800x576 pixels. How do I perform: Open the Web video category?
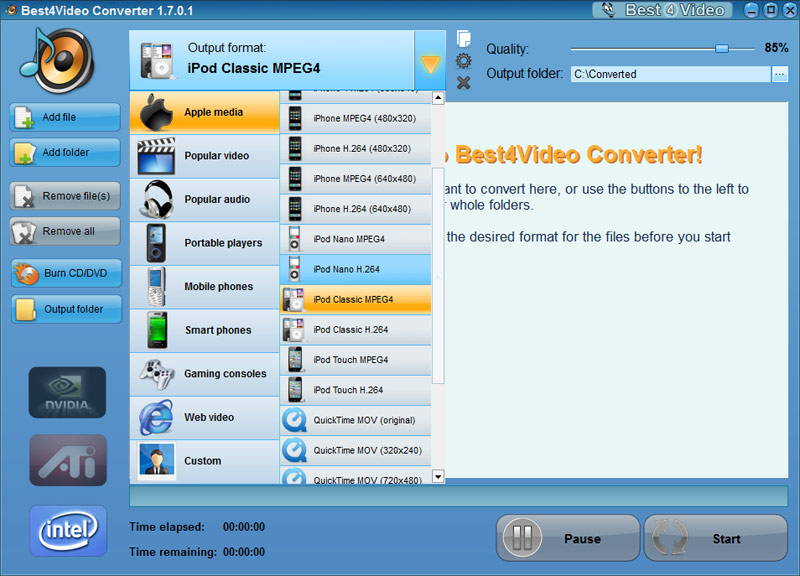coord(205,418)
